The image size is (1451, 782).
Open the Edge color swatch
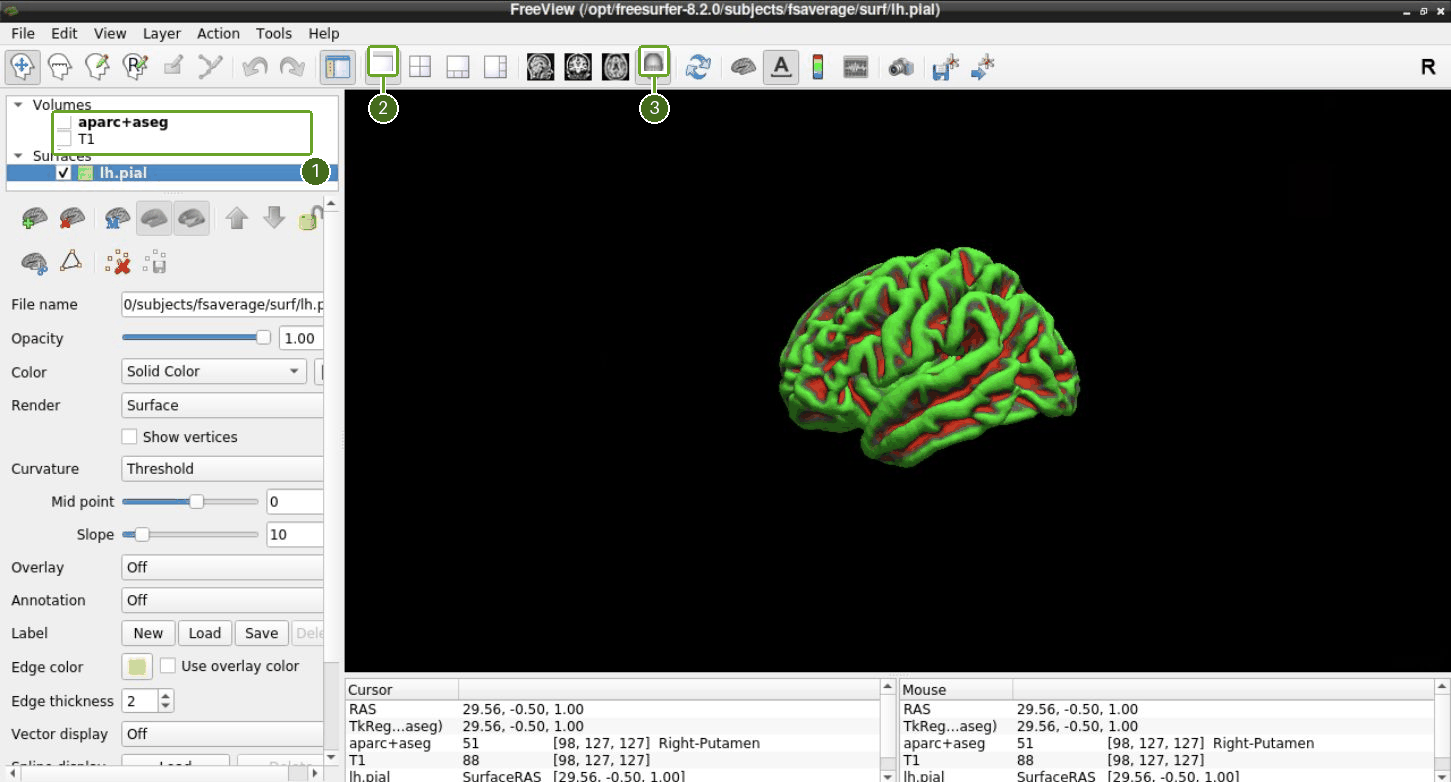pyautogui.click(x=136, y=666)
